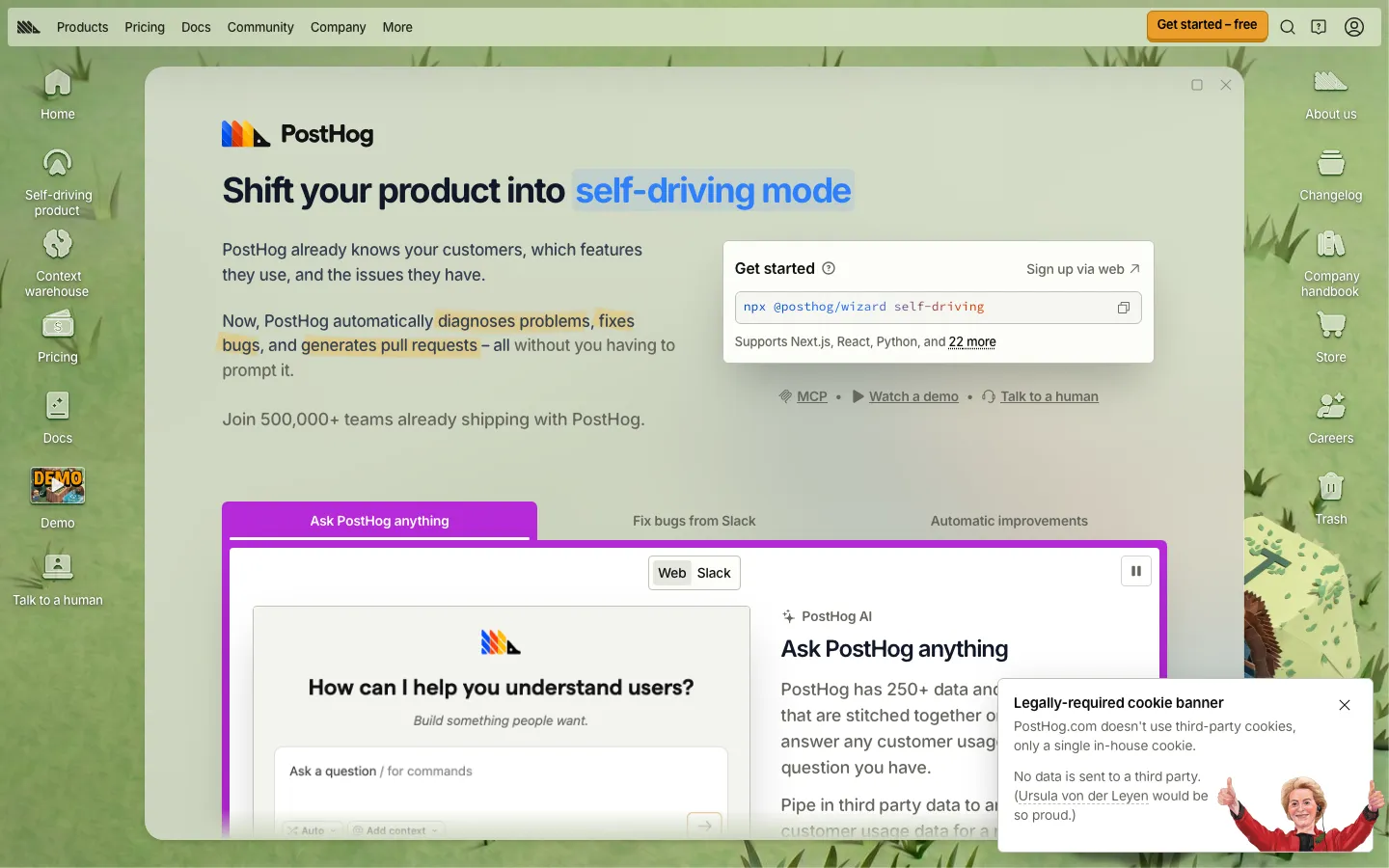The image size is (1389, 868).
Task: Open the Talk to a human desktop icon
Action: tap(58, 580)
